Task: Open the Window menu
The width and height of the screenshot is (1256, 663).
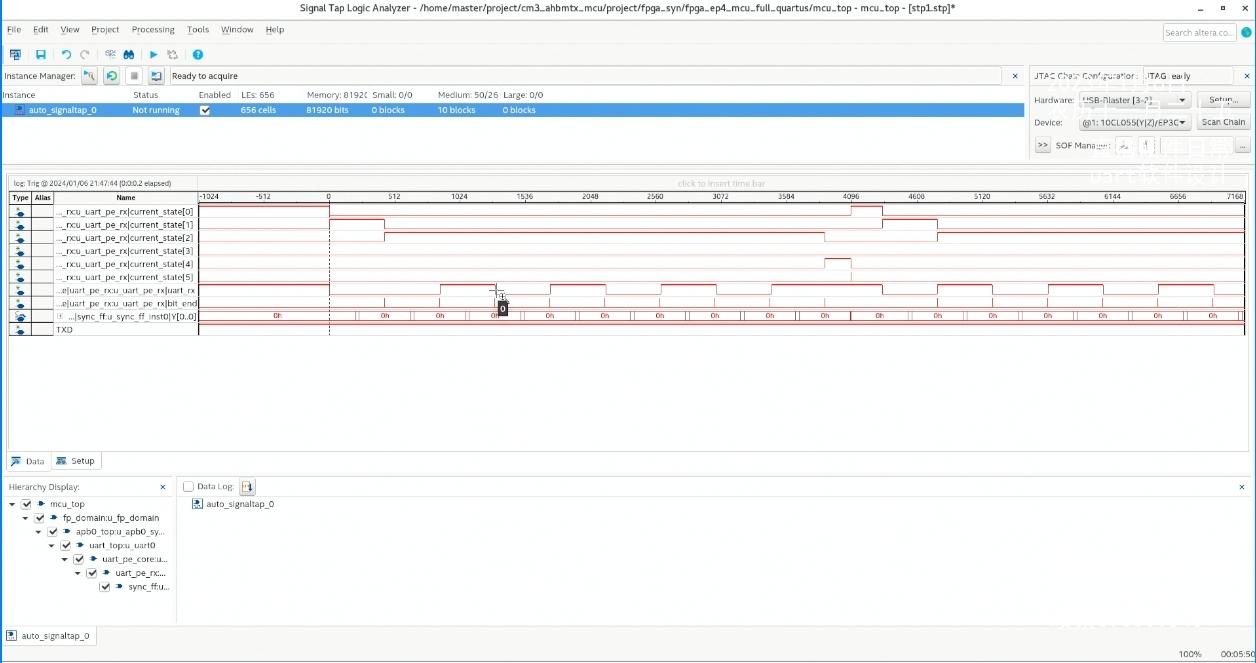Action: 237,30
